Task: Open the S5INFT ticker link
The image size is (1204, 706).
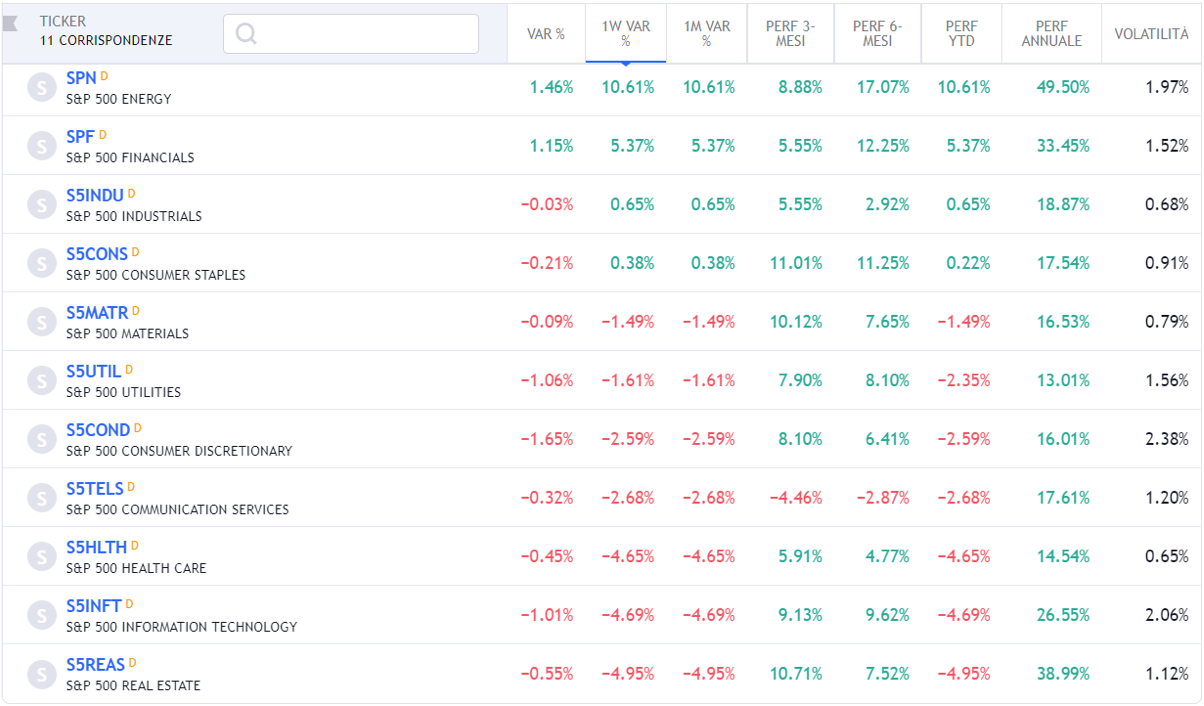Action: tap(94, 606)
